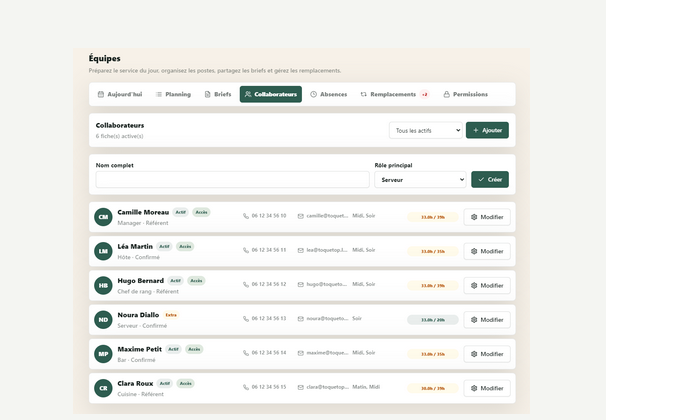
Task: Switch to the Briefs tab
Action: coord(218,94)
